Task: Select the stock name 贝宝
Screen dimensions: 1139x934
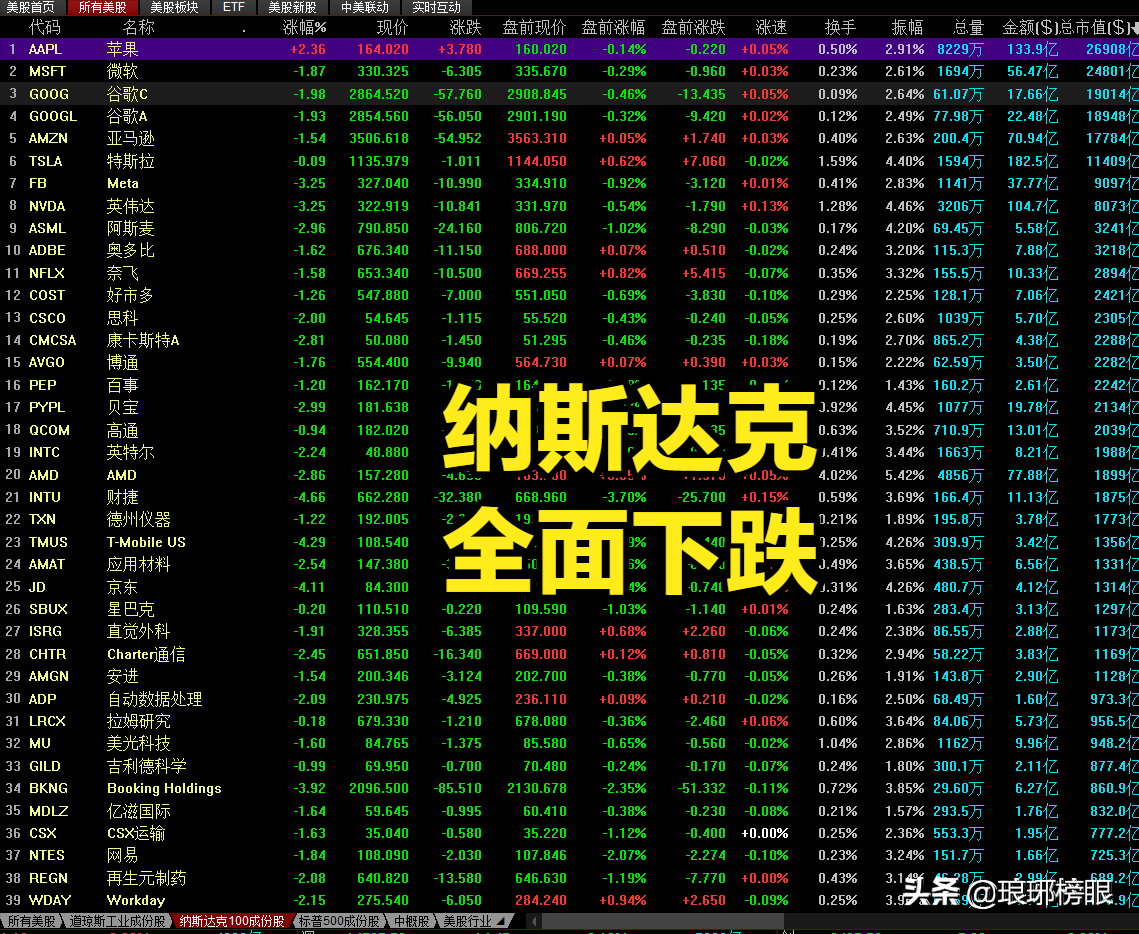Action: 123,407
